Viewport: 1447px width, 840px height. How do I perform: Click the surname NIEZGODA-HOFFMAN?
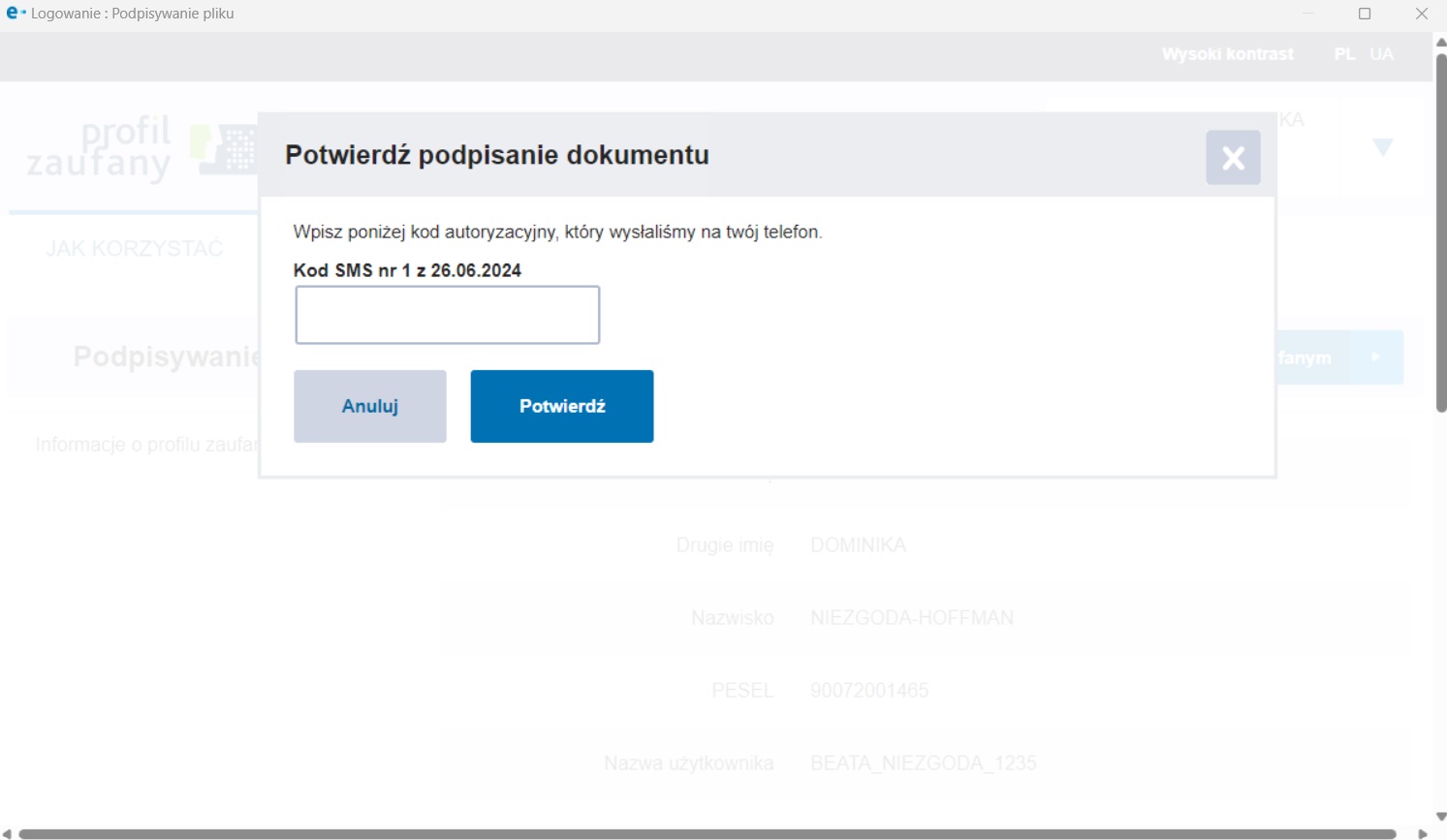click(x=912, y=618)
